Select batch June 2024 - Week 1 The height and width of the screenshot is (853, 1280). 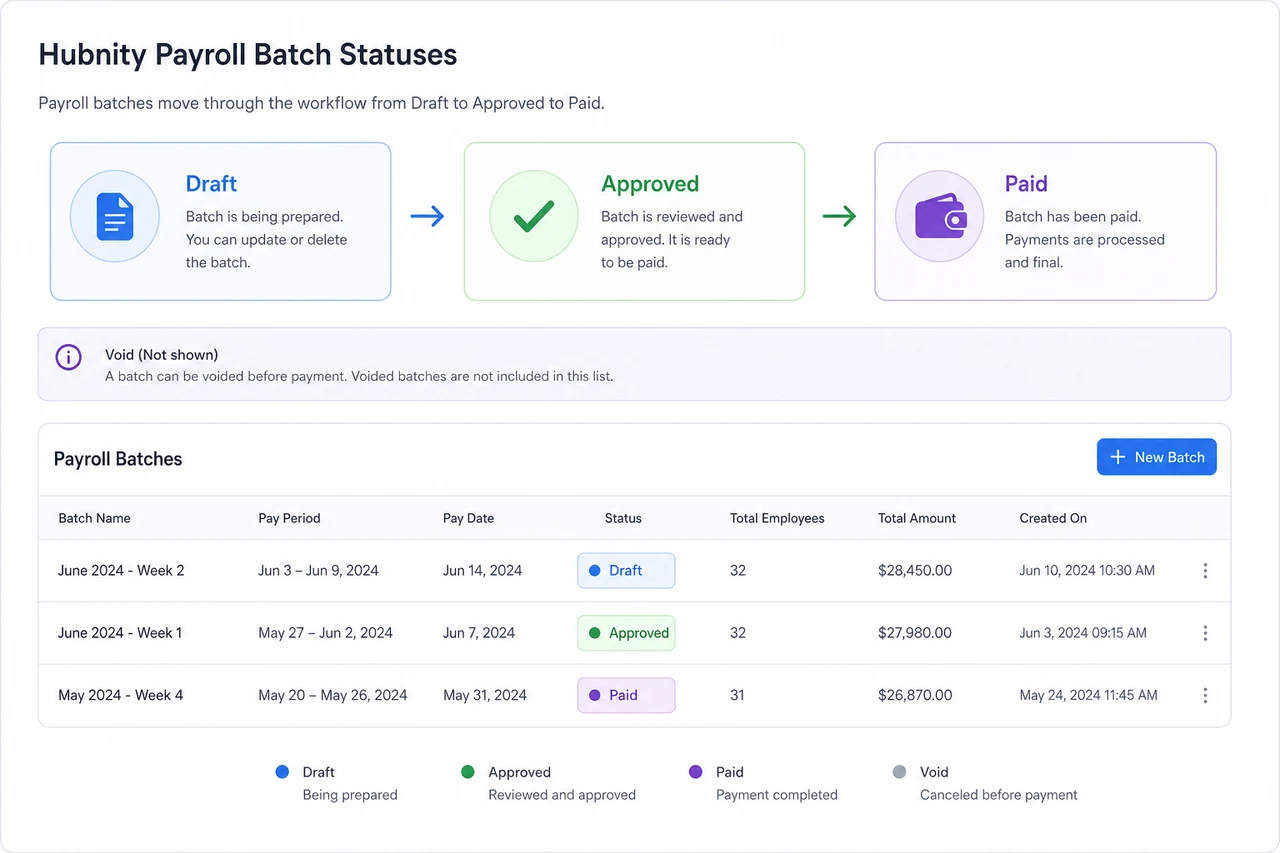[120, 633]
